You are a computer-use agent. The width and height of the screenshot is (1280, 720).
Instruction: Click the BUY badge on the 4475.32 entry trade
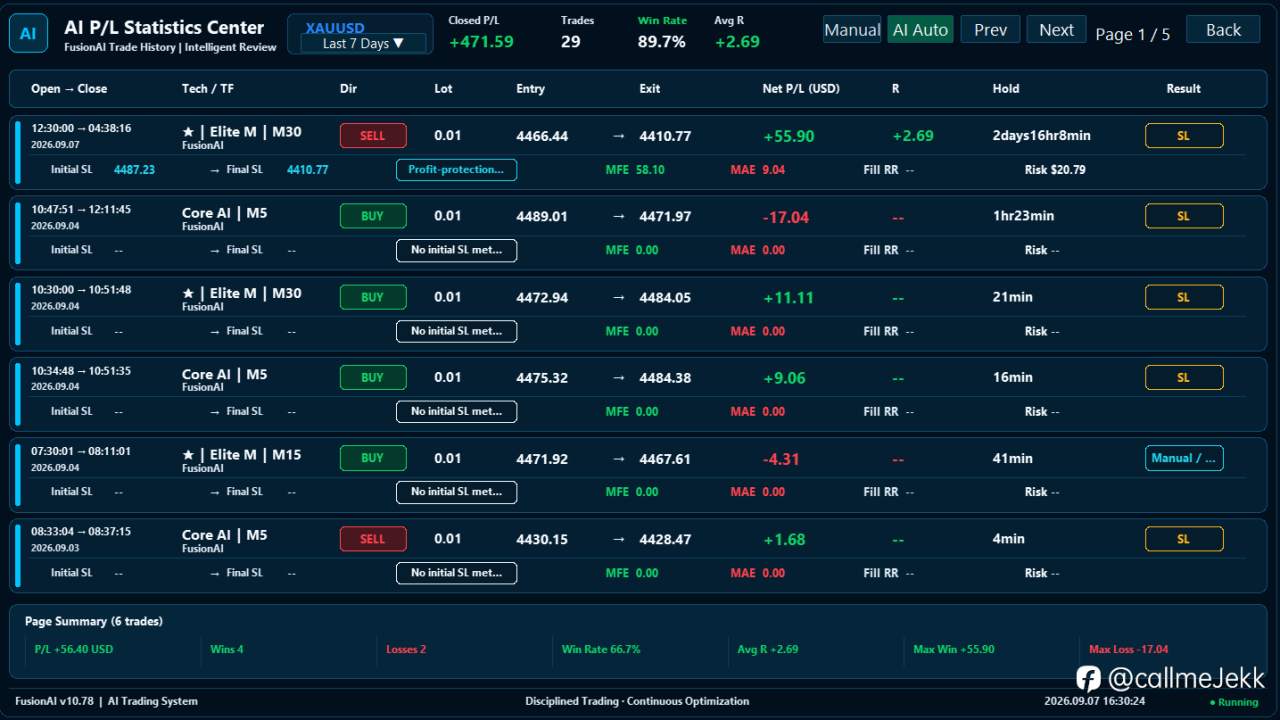click(x=373, y=378)
